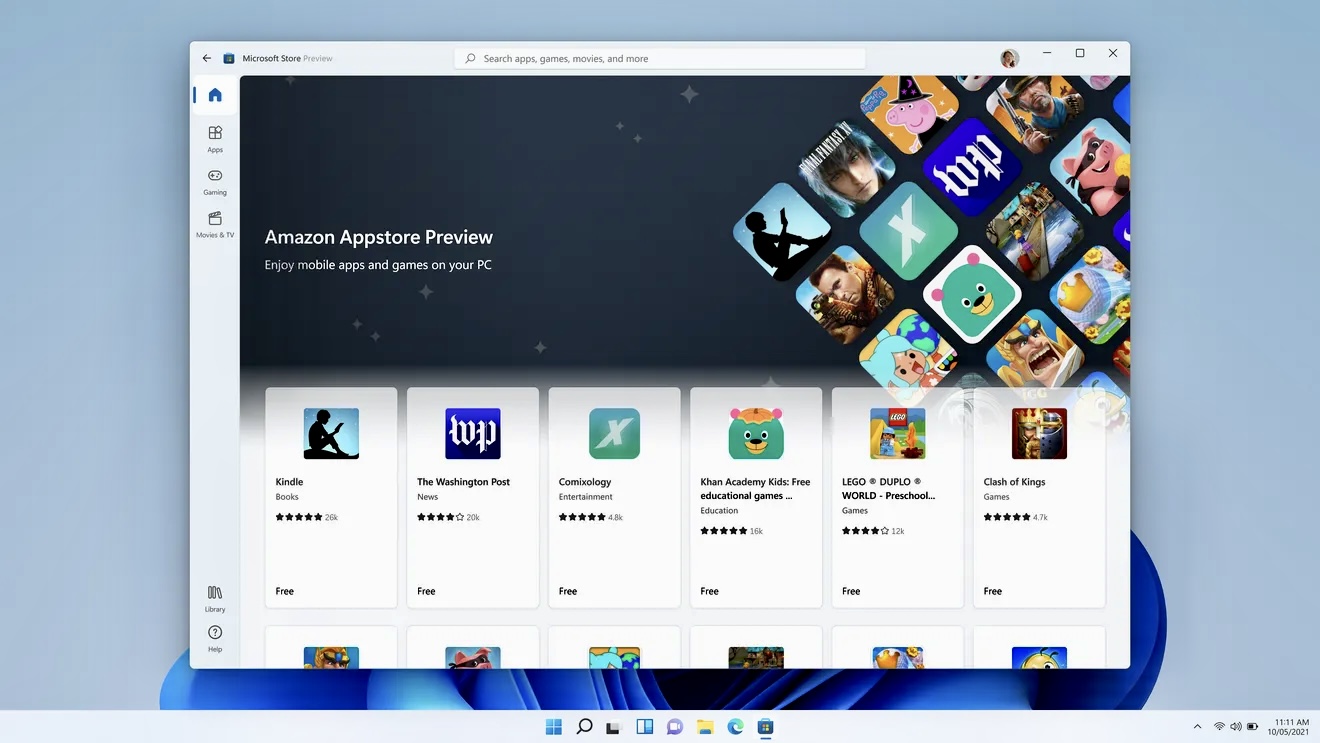Open Help in the sidebar

(x=215, y=638)
